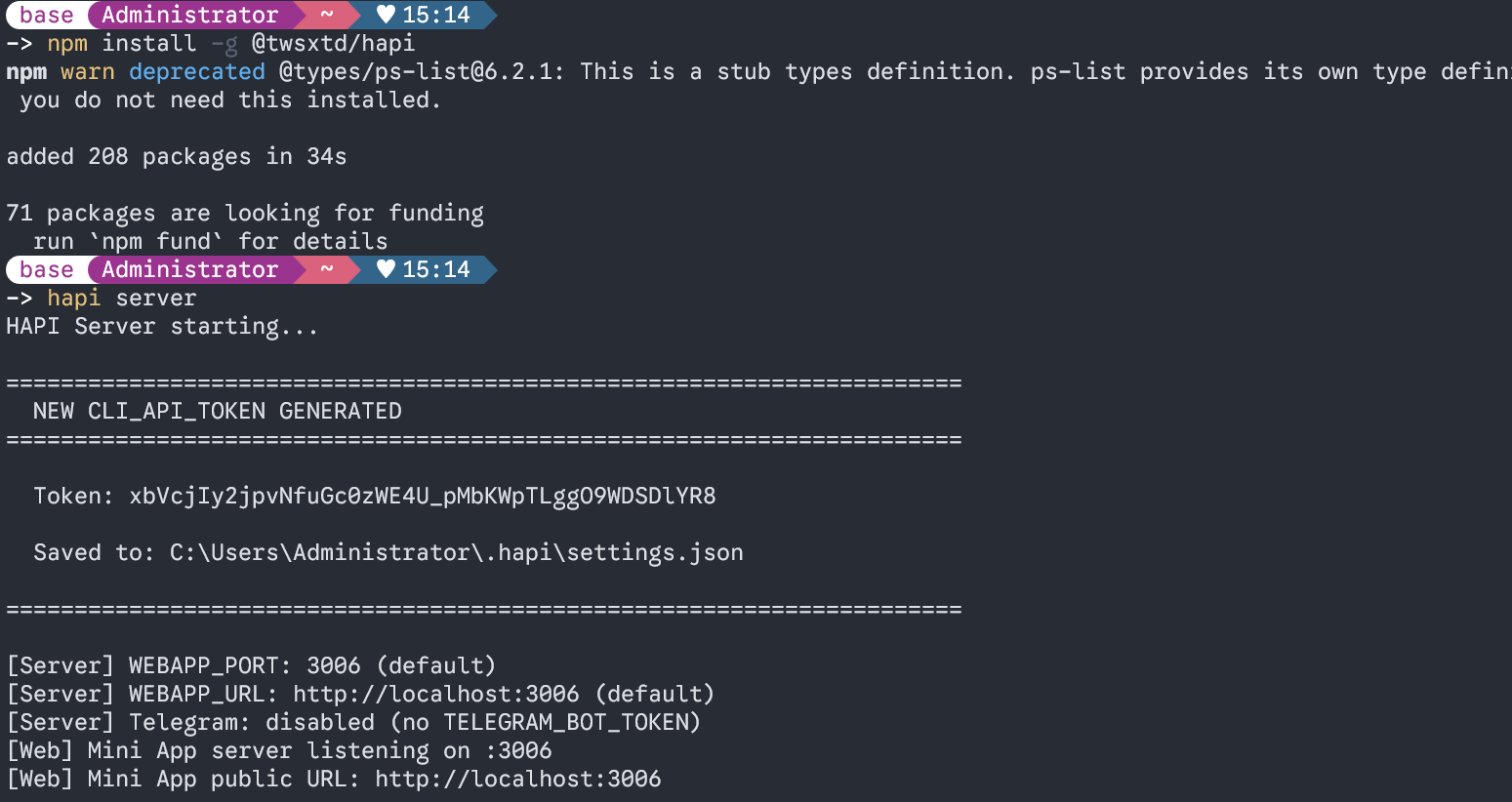The height and width of the screenshot is (802, 1512).
Task: Click the "added 208 packages" line
Action: click(176, 156)
